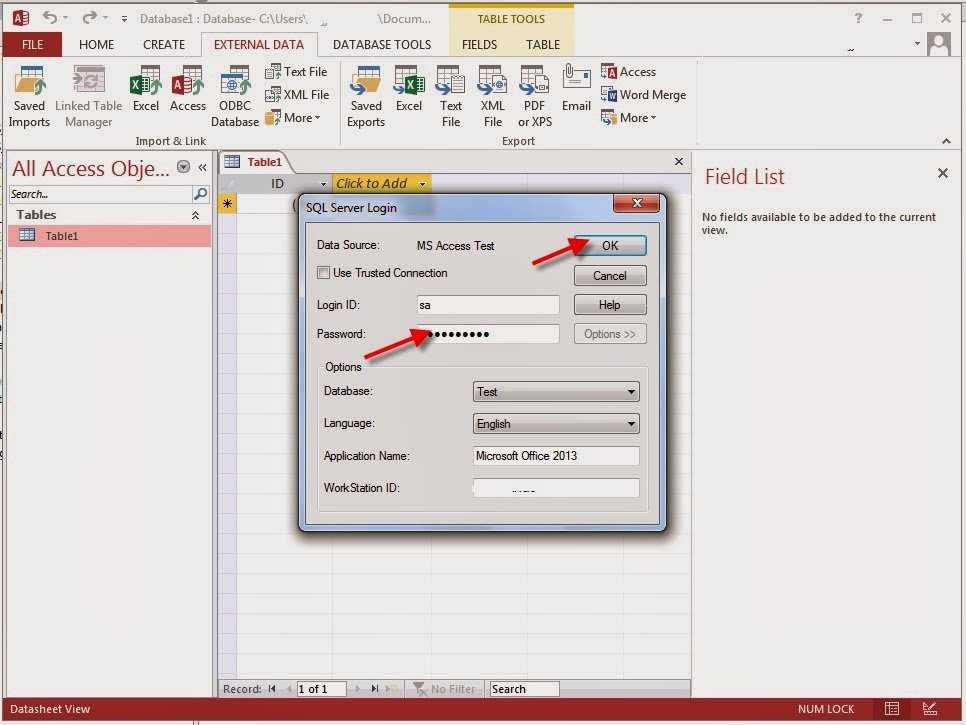Click OK in the SQL Server Login dialog
The width and height of the screenshot is (966, 725).
point(610,245)
